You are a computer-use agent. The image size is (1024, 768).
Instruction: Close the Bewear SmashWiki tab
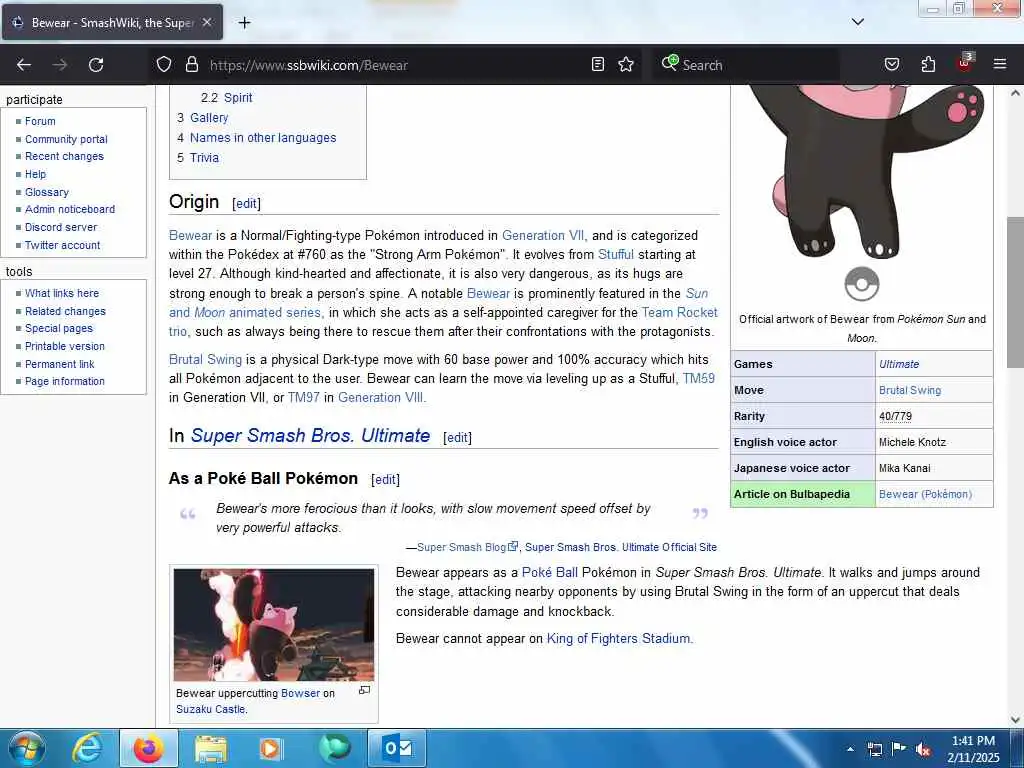point(207,22)
